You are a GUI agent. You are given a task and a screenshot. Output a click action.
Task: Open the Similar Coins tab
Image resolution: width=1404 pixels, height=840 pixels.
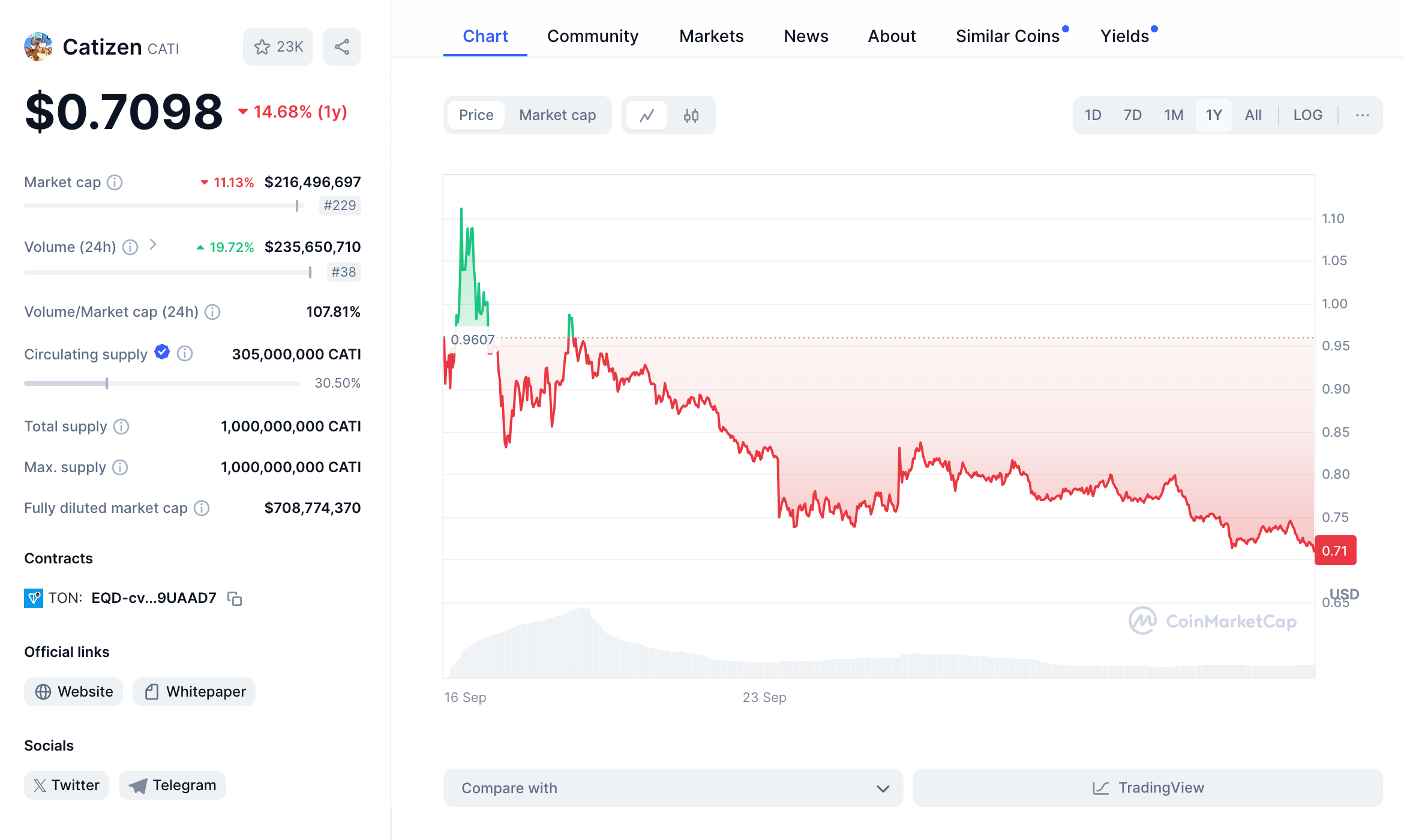(1008, 37)
